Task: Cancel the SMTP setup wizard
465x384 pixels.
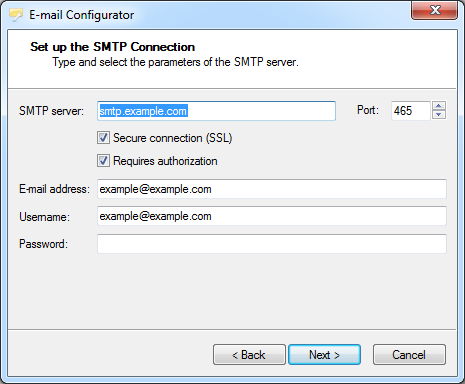Action: (409, 355)
